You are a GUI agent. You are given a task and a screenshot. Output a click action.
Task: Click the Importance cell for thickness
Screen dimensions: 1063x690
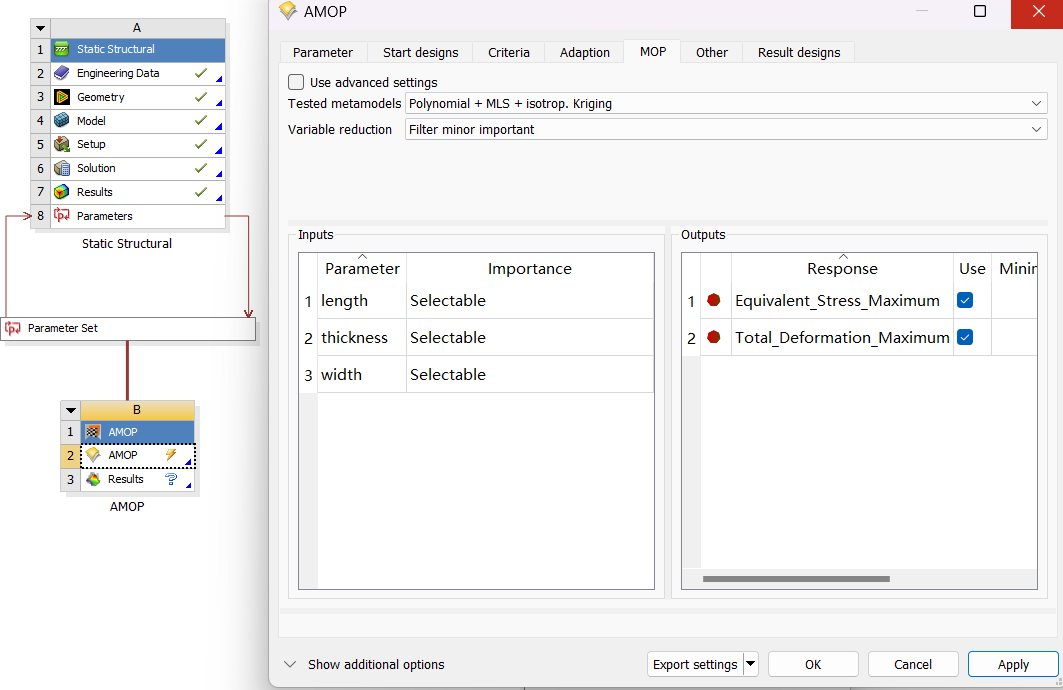(x=529, y=338)
